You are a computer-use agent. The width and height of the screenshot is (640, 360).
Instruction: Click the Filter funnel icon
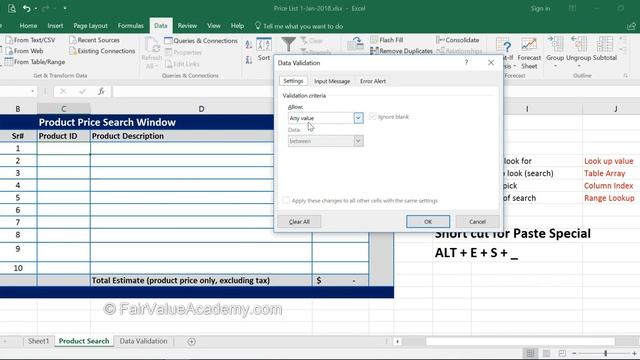[x=288, y=44]
